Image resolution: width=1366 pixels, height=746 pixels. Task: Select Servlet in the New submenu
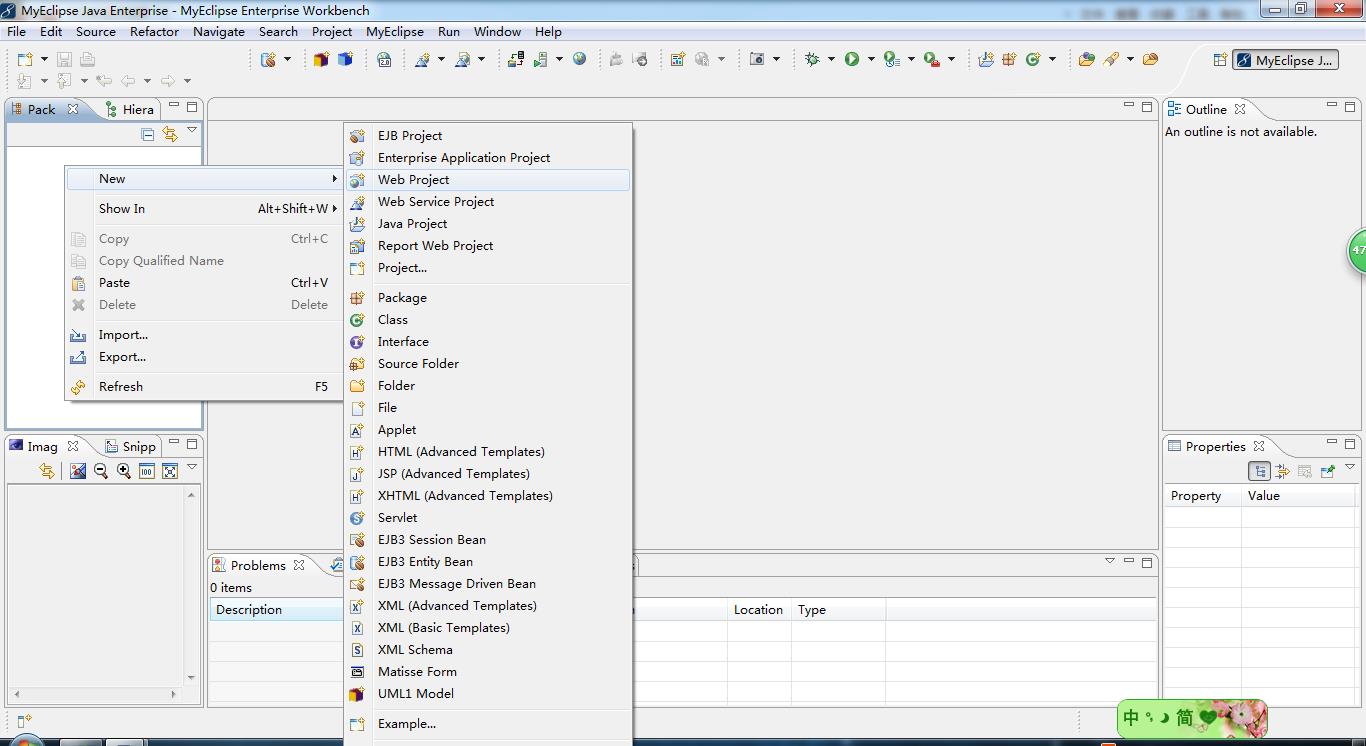point(489,518)
